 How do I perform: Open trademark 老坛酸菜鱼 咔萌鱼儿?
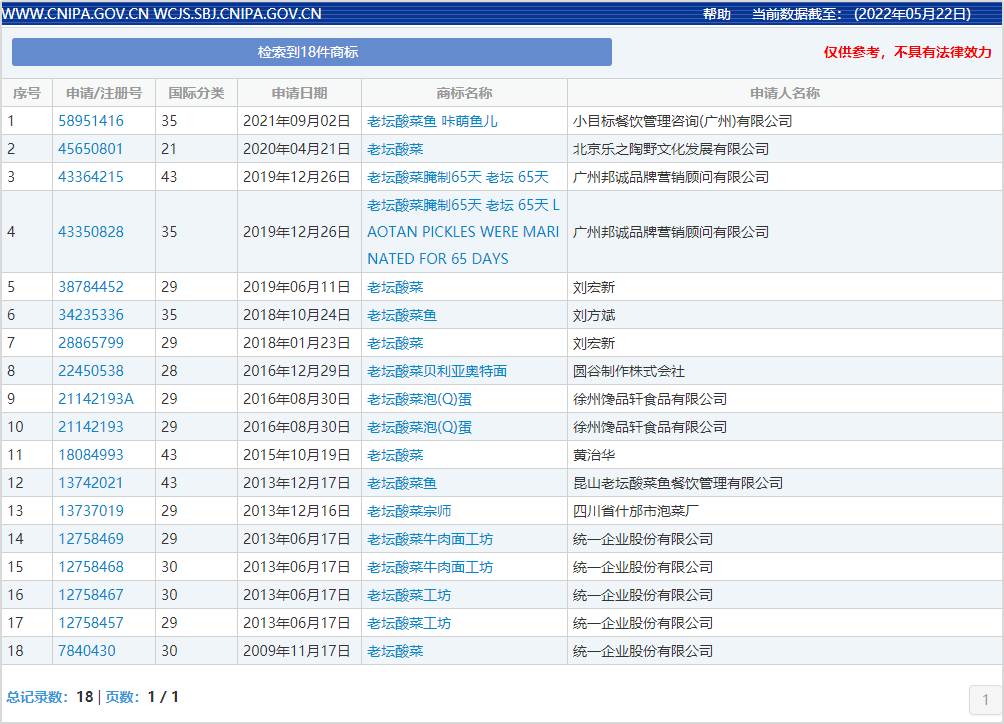click(x=432, y=121)
